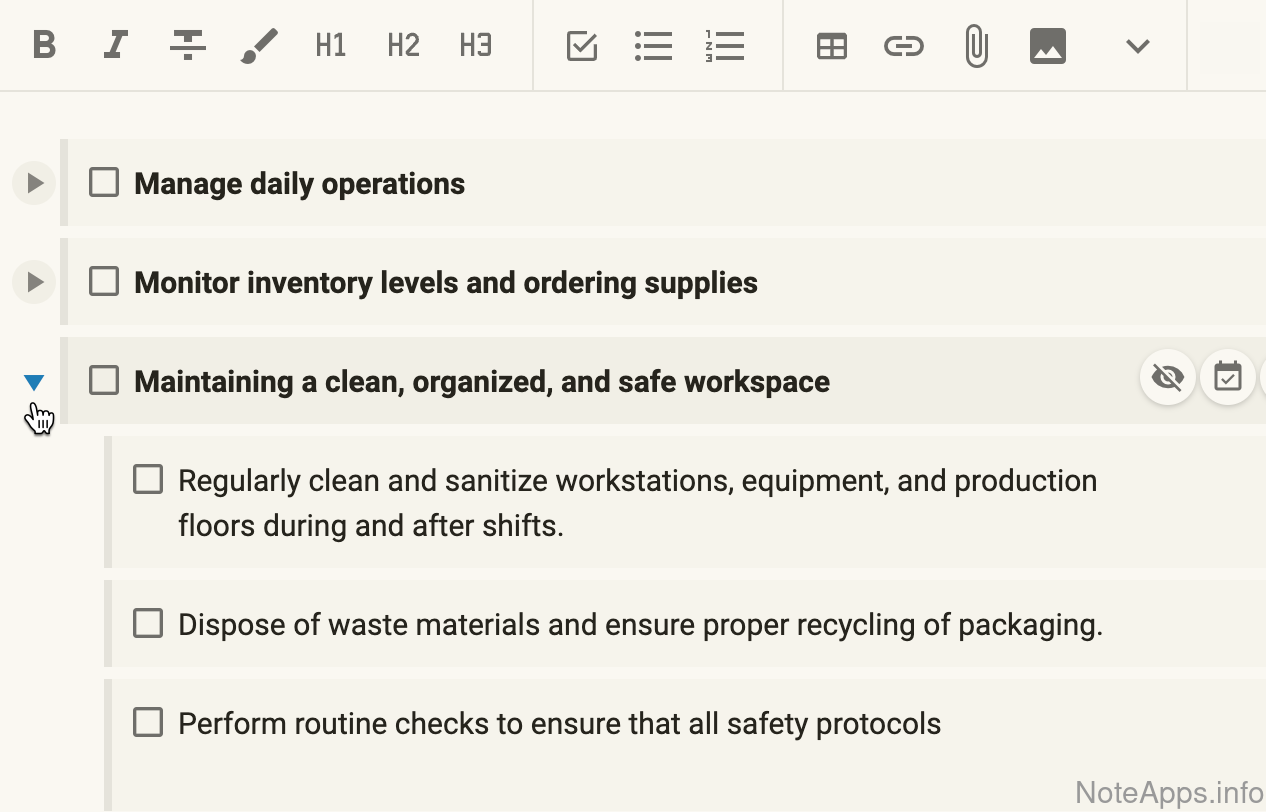
Task: Hide checked items using crossed-eye icon
Action: coord(1167,377)
